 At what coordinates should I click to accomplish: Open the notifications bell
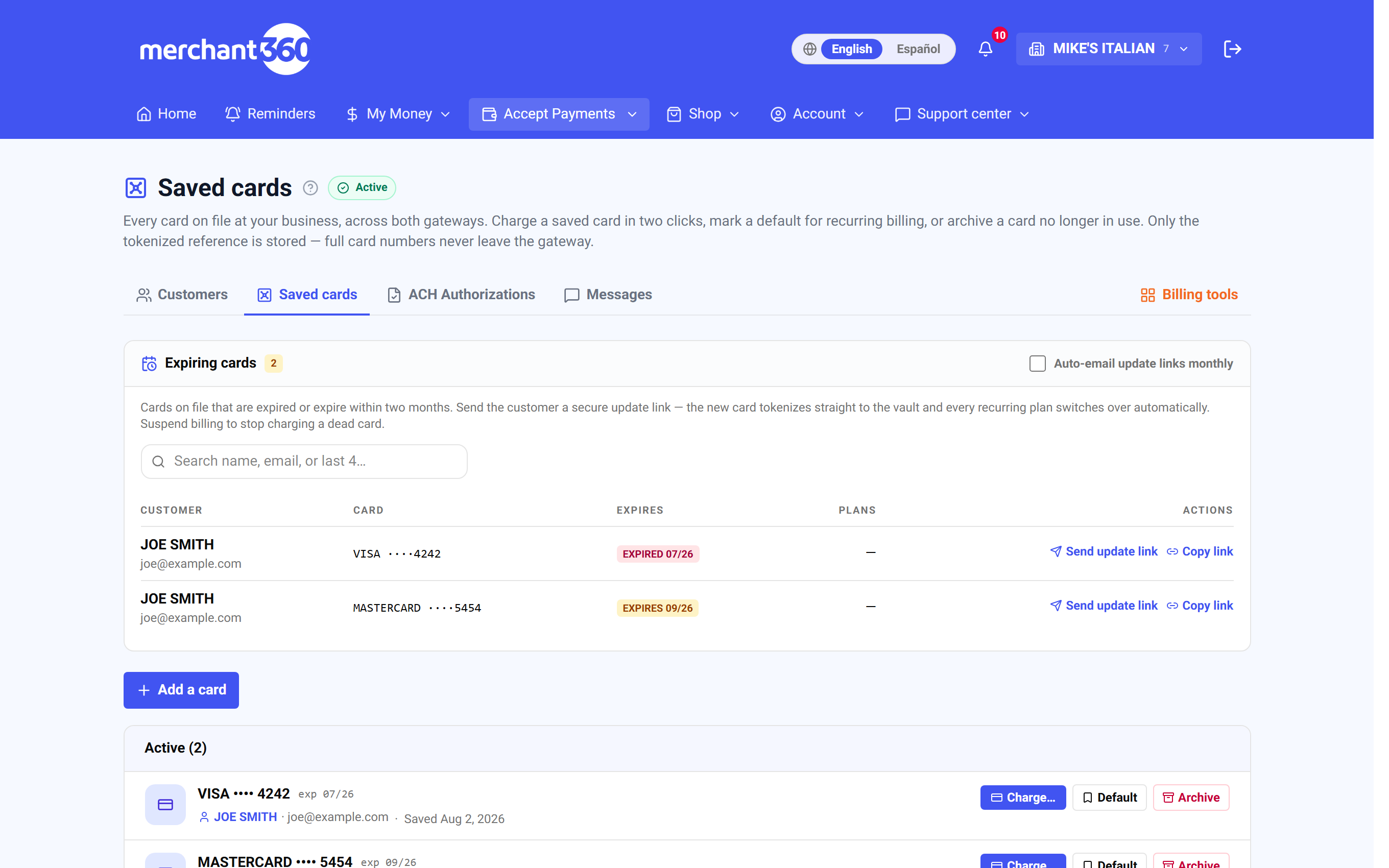[985, 49]
